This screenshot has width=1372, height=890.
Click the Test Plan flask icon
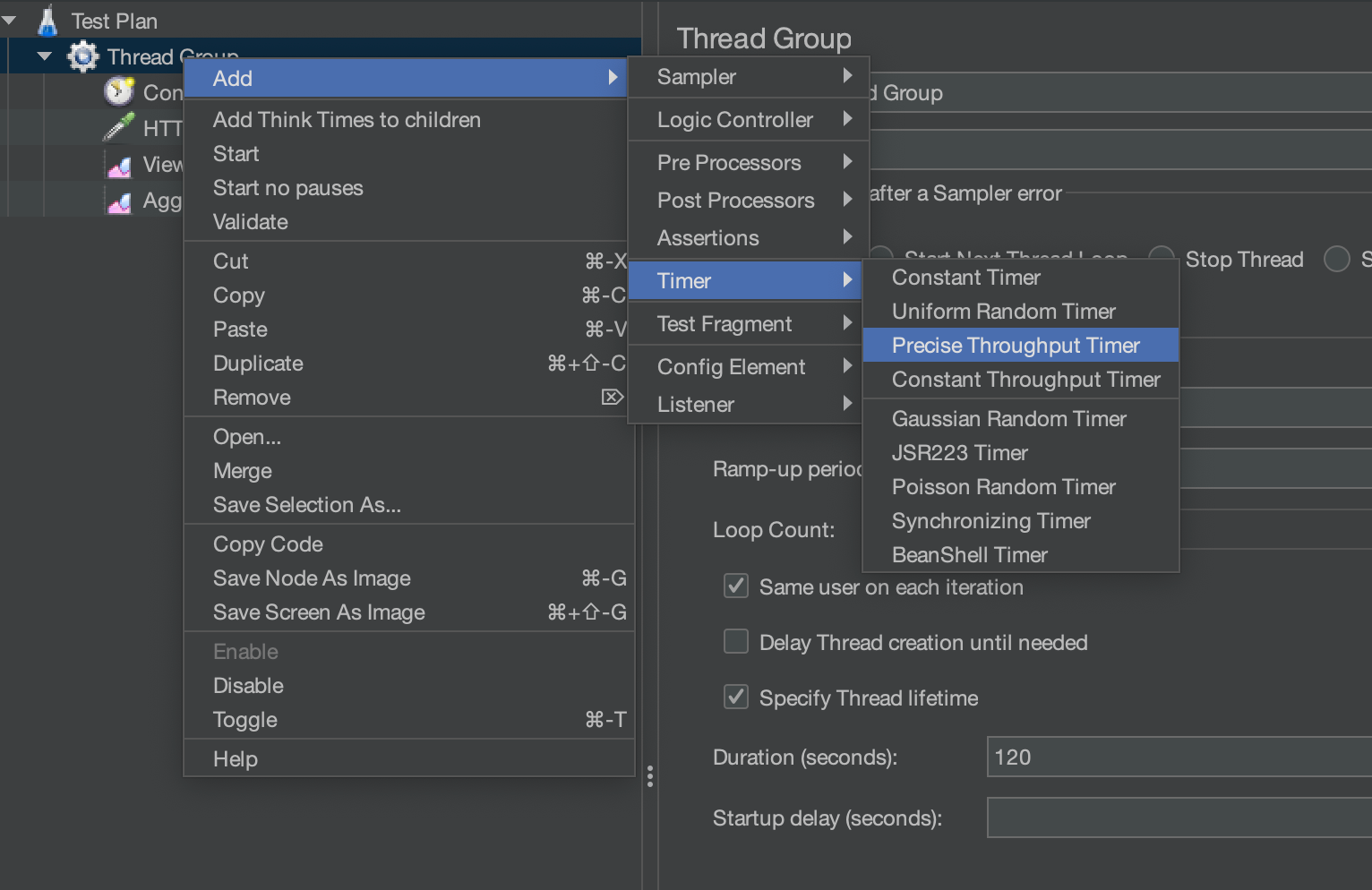[47, 21]
